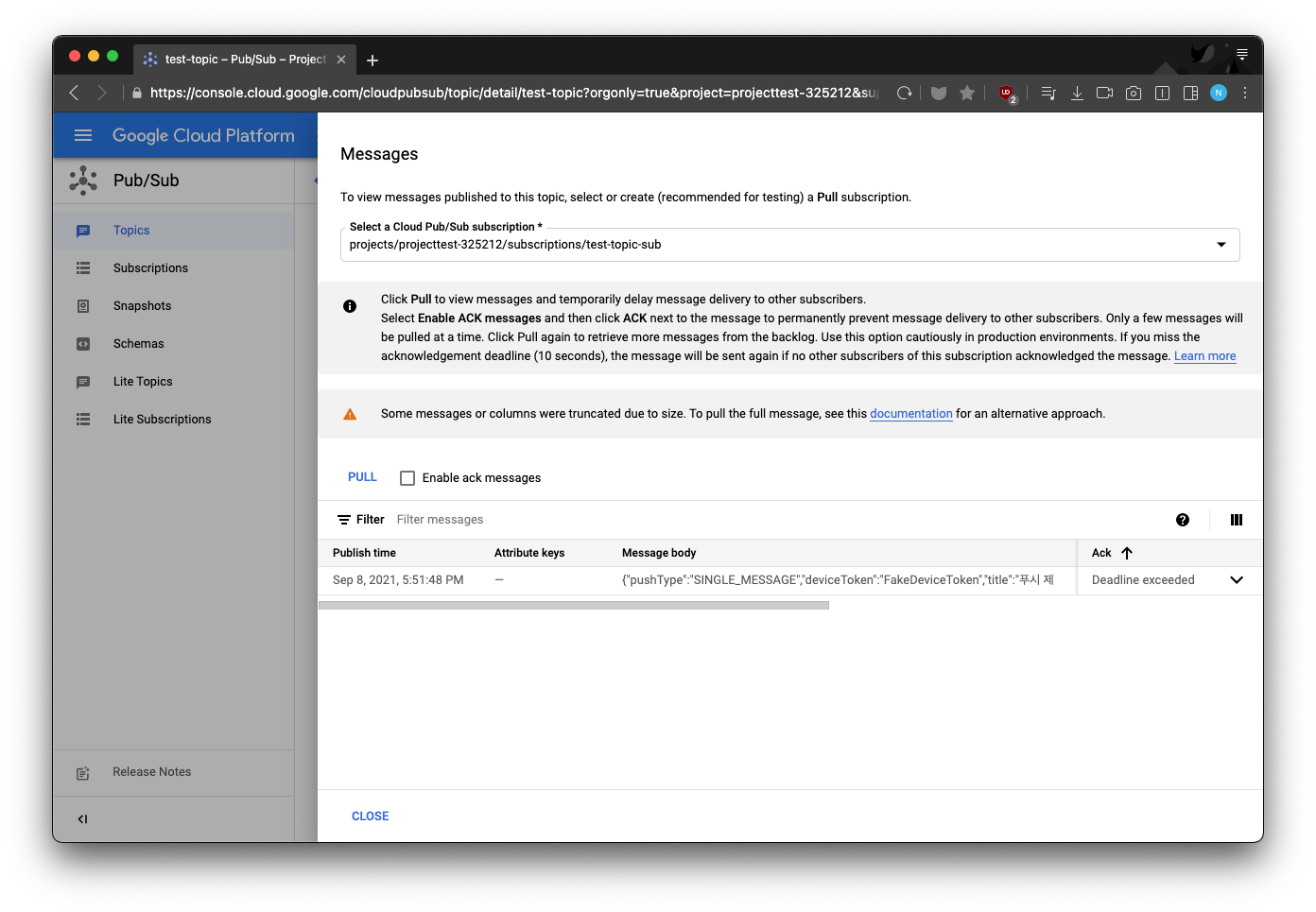Click the horizontal table scrollbar
The width and height of the screenshot is (1316, 912).
[574, 605]
